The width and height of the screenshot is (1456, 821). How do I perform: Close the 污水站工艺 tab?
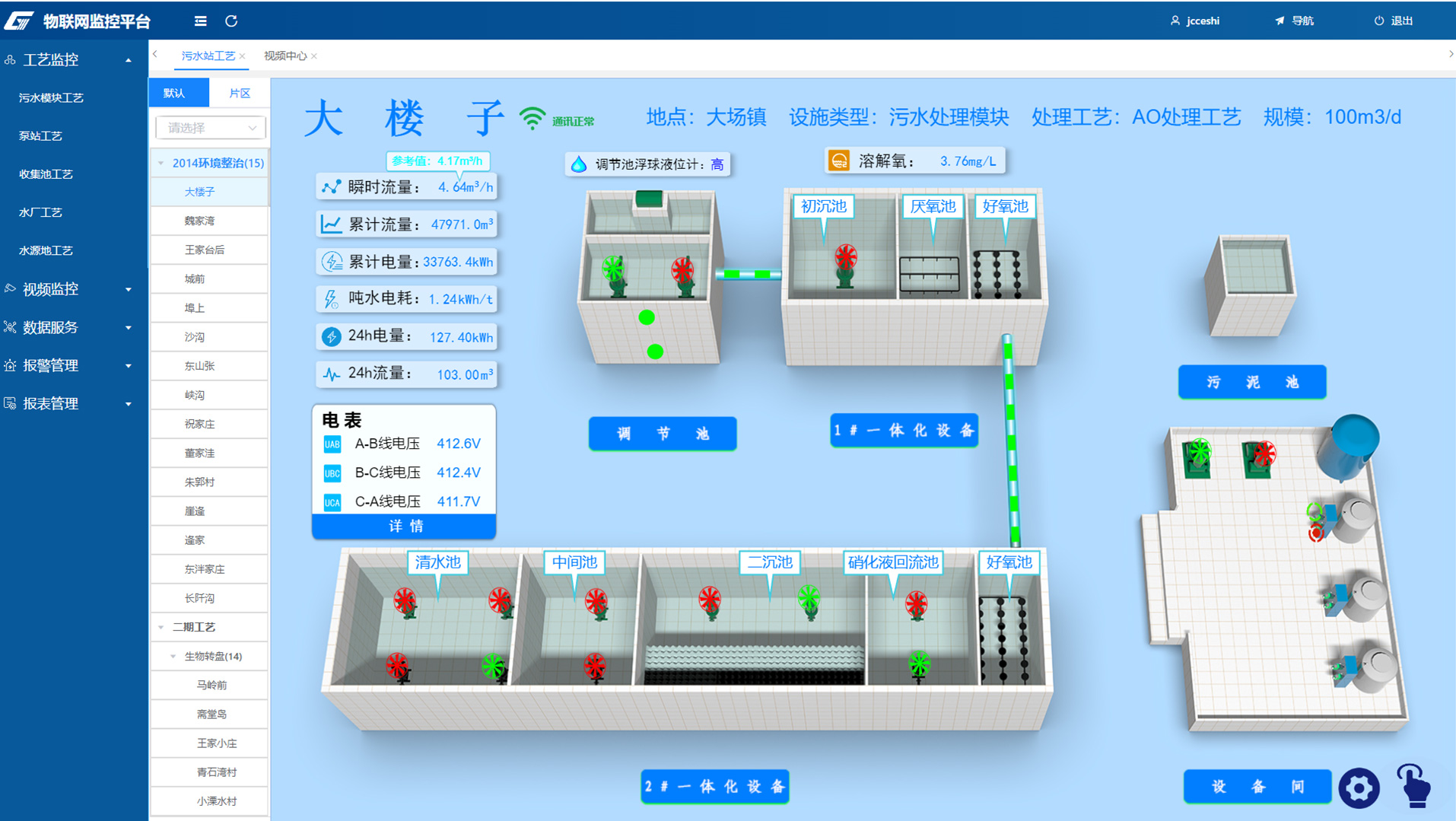243,56
